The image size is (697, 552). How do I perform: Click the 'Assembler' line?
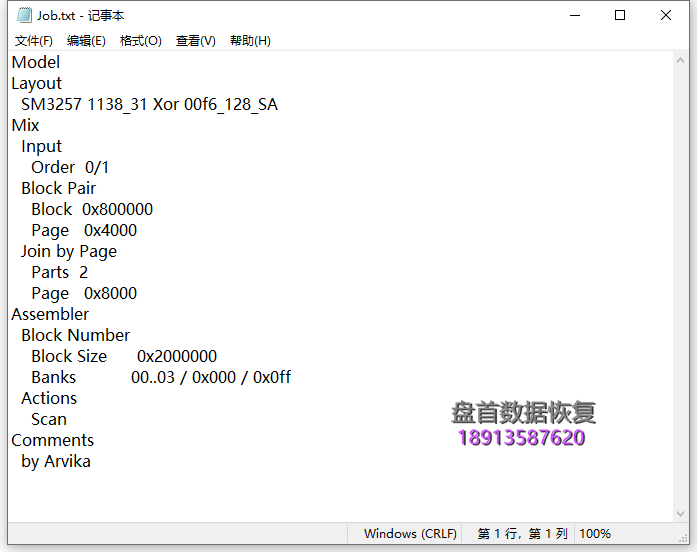point(50,314)
